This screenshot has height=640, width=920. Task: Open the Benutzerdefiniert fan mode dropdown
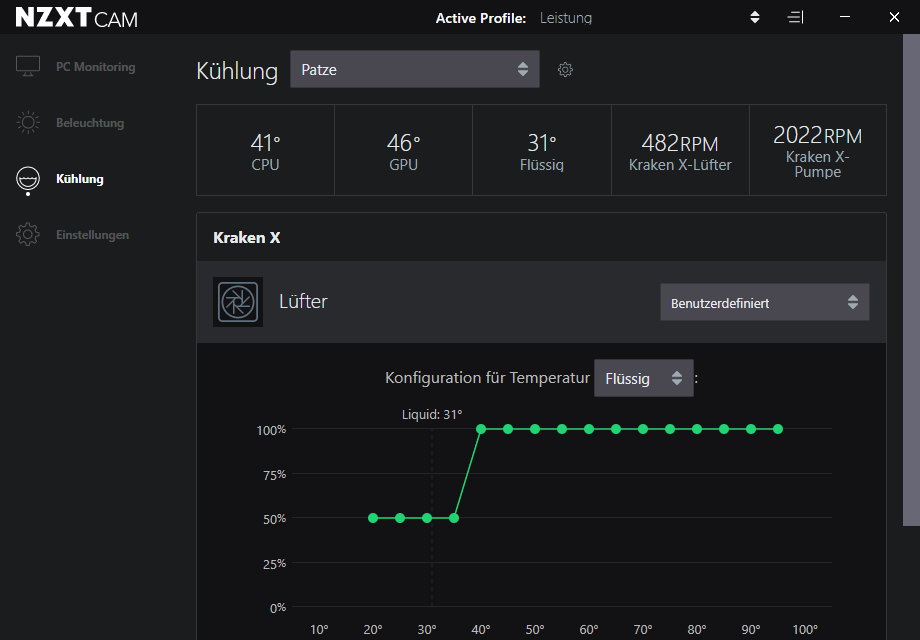(765, 303)
